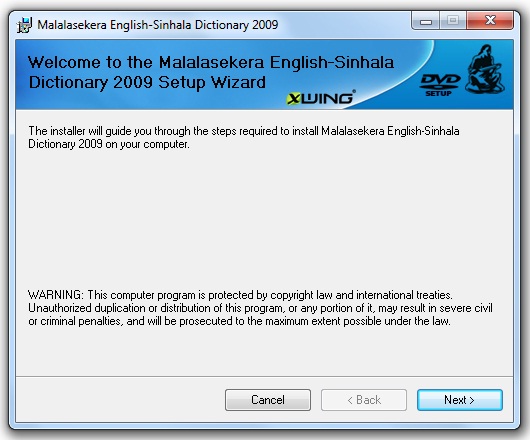Click Dictionary 2009 on your computer text
This screenshot has height=440, width=530.
tap(109, 144)
